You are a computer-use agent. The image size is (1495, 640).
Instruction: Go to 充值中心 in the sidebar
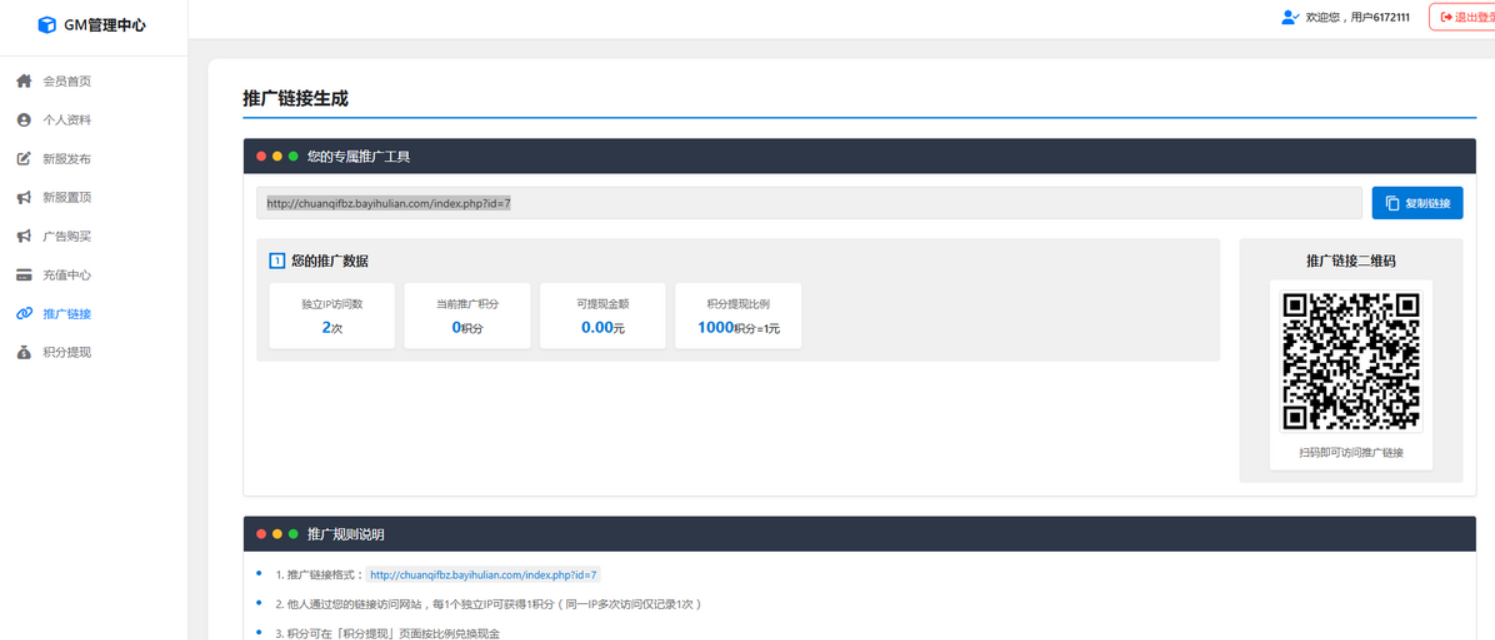coord(67,275)
